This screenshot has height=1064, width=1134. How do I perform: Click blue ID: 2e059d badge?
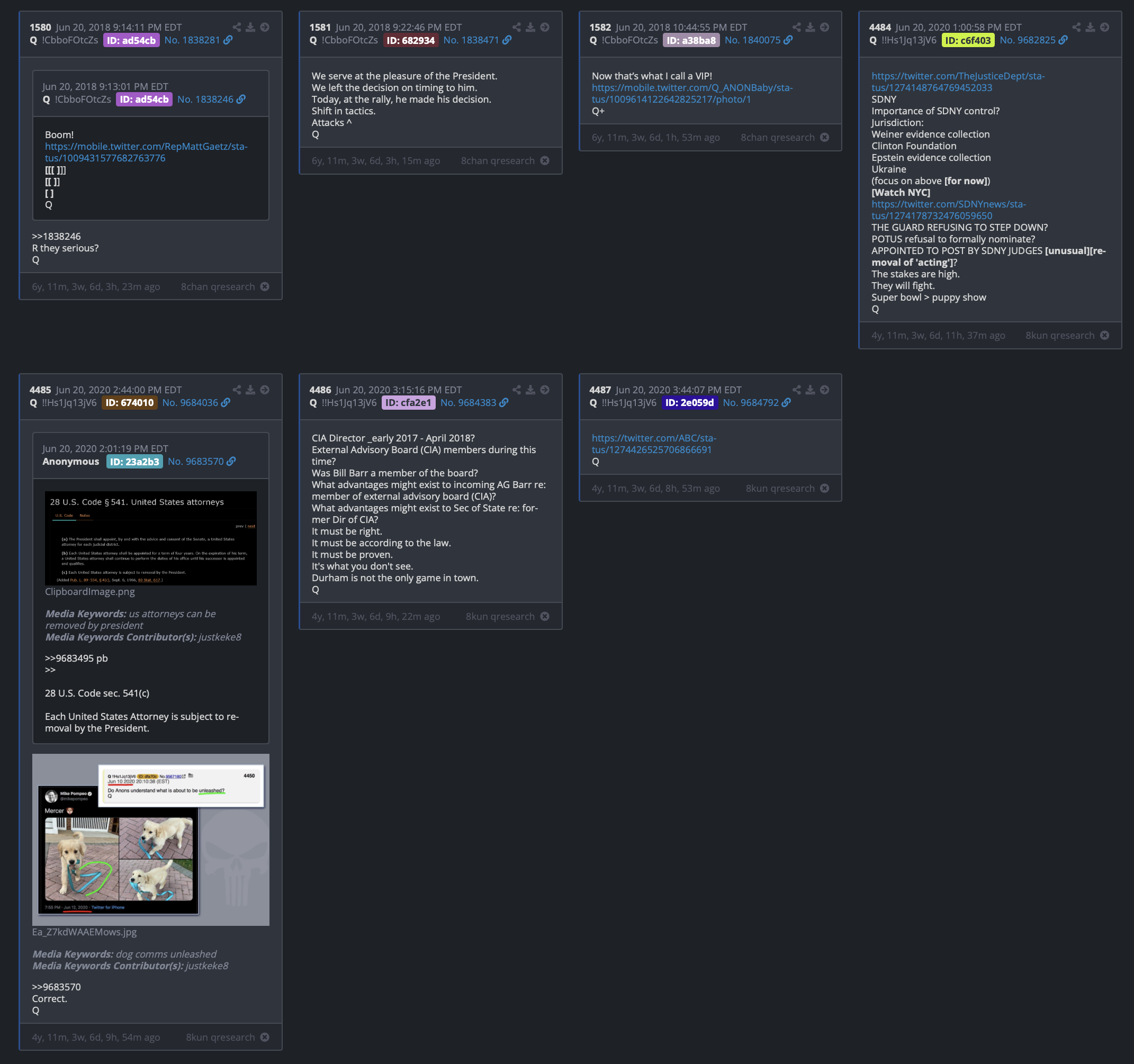(690, 403)
